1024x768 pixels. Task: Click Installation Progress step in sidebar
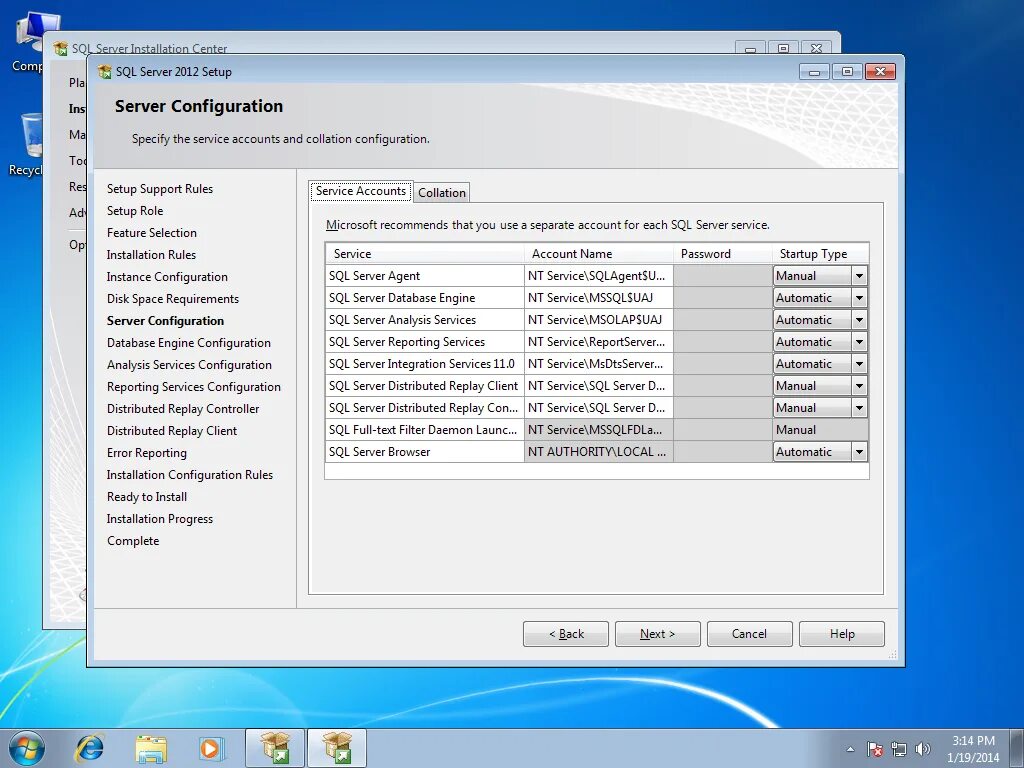pos(160,519)
